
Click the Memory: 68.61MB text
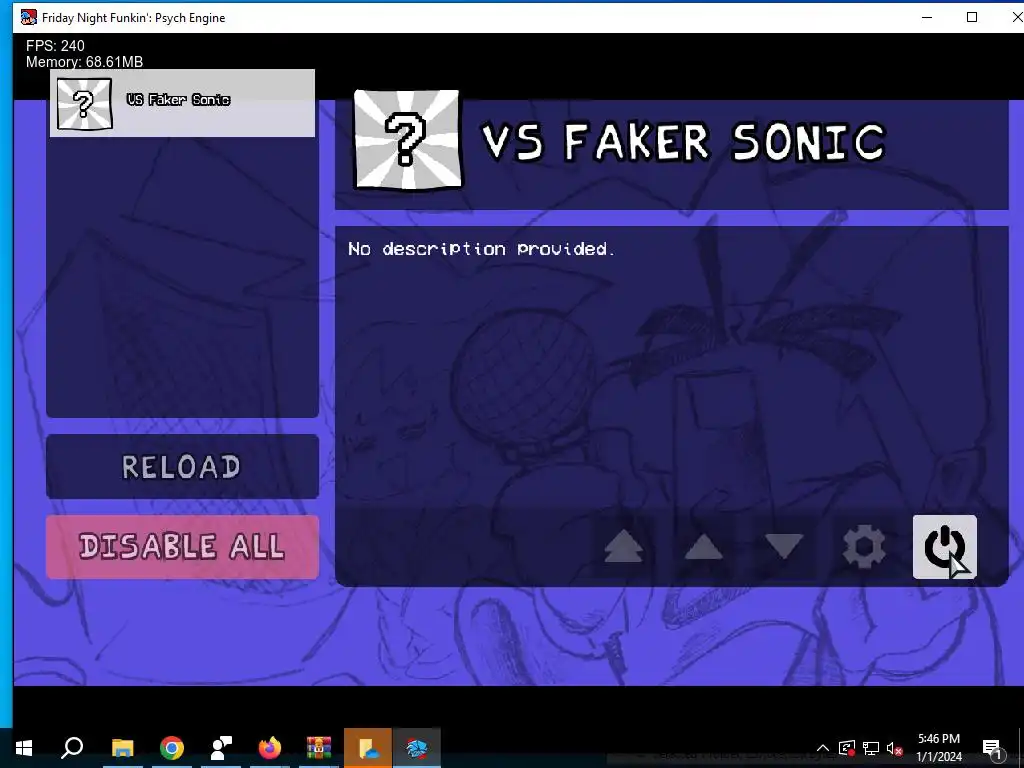coord(84,62)
